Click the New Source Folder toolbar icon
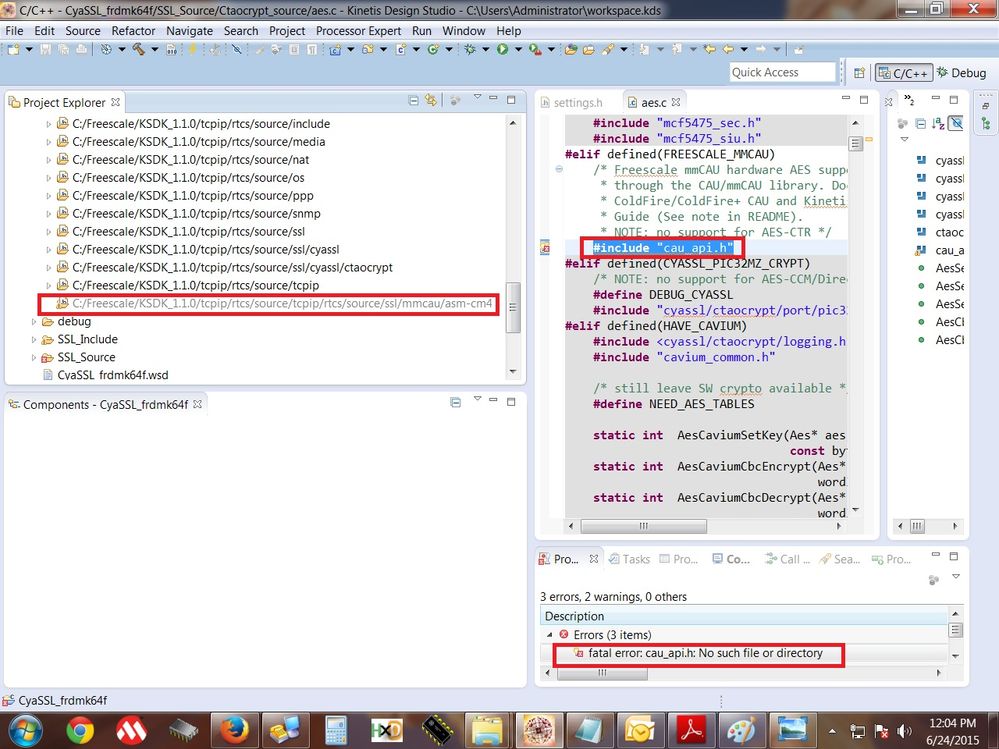The width and height of the screenshot is (999, 749). pos(368,49)
